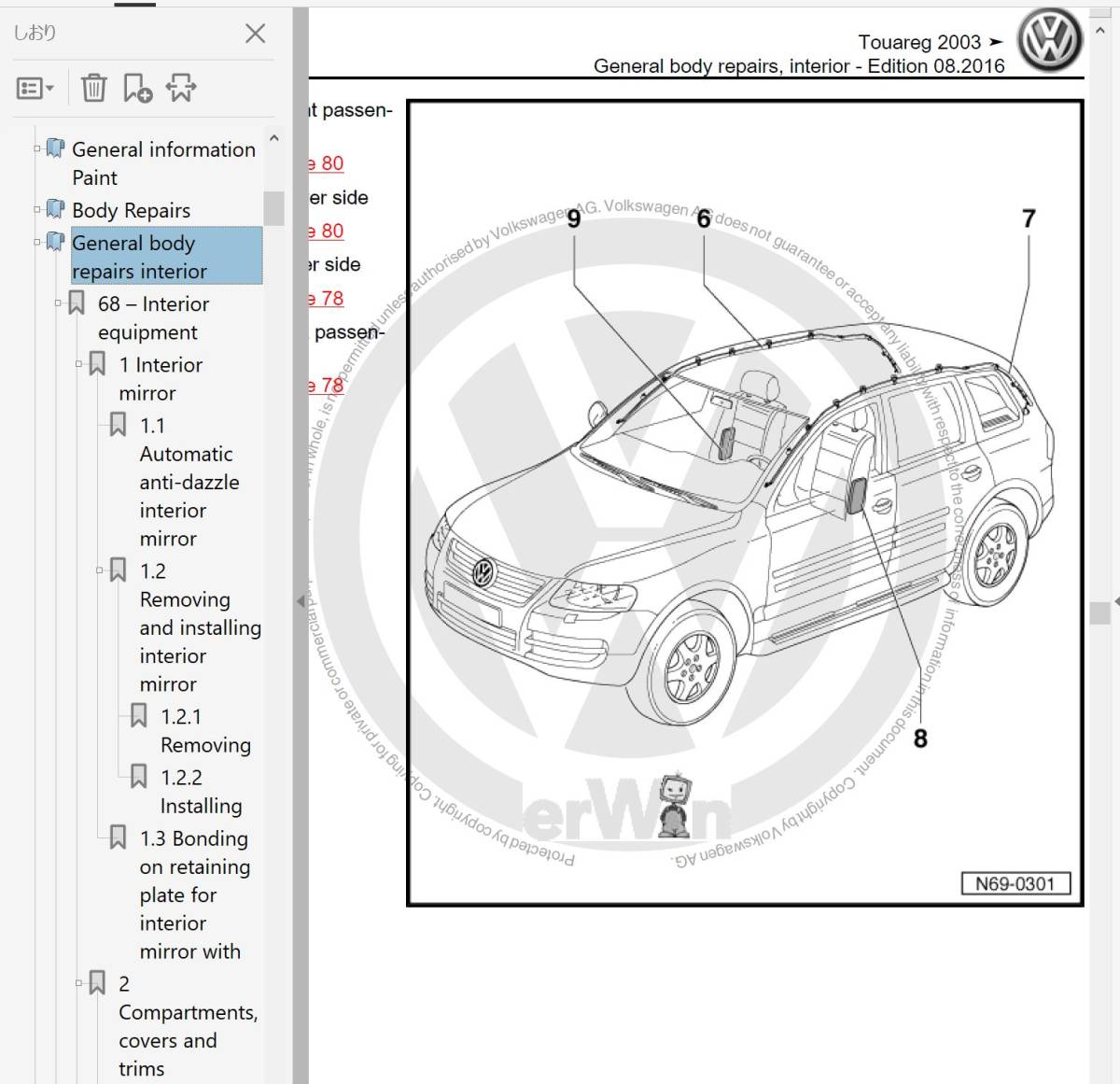
Task: Collapse the 1.2 Removing and installing node
Action: [x=99, y=570]
